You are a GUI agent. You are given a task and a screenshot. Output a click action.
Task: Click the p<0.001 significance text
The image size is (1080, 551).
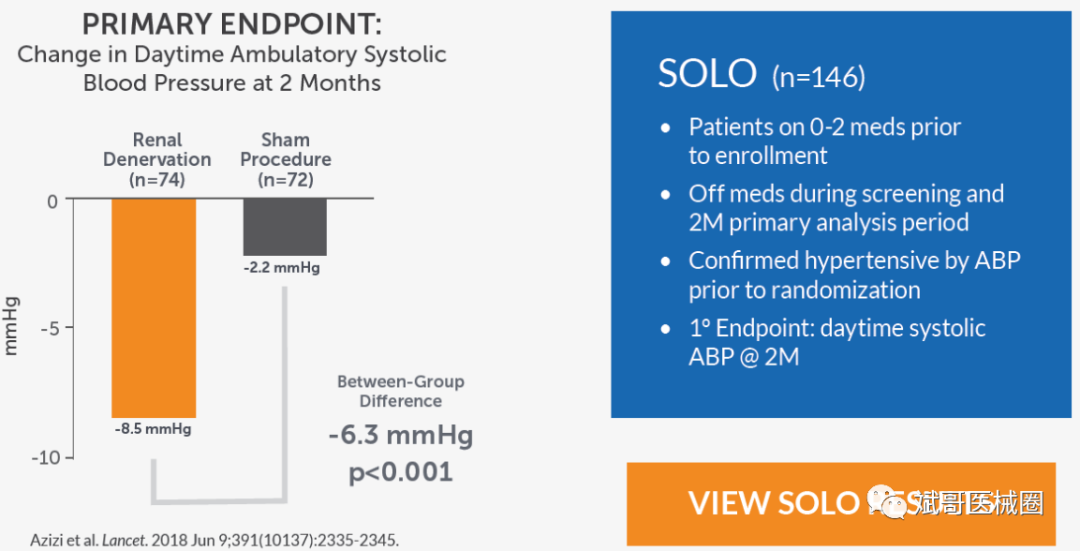pos(401,472)
